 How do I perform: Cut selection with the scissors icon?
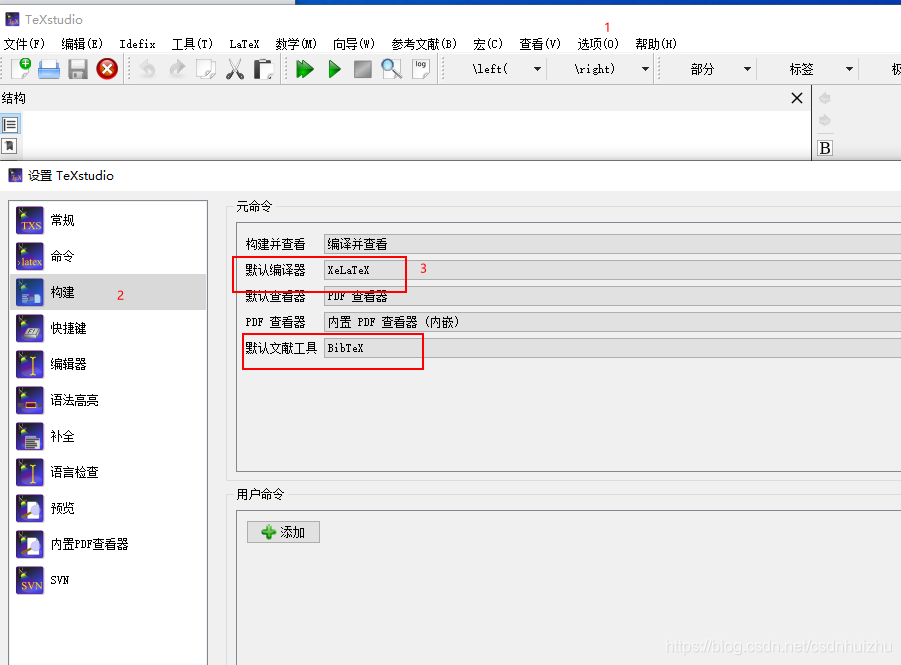(x=234, y=69)
